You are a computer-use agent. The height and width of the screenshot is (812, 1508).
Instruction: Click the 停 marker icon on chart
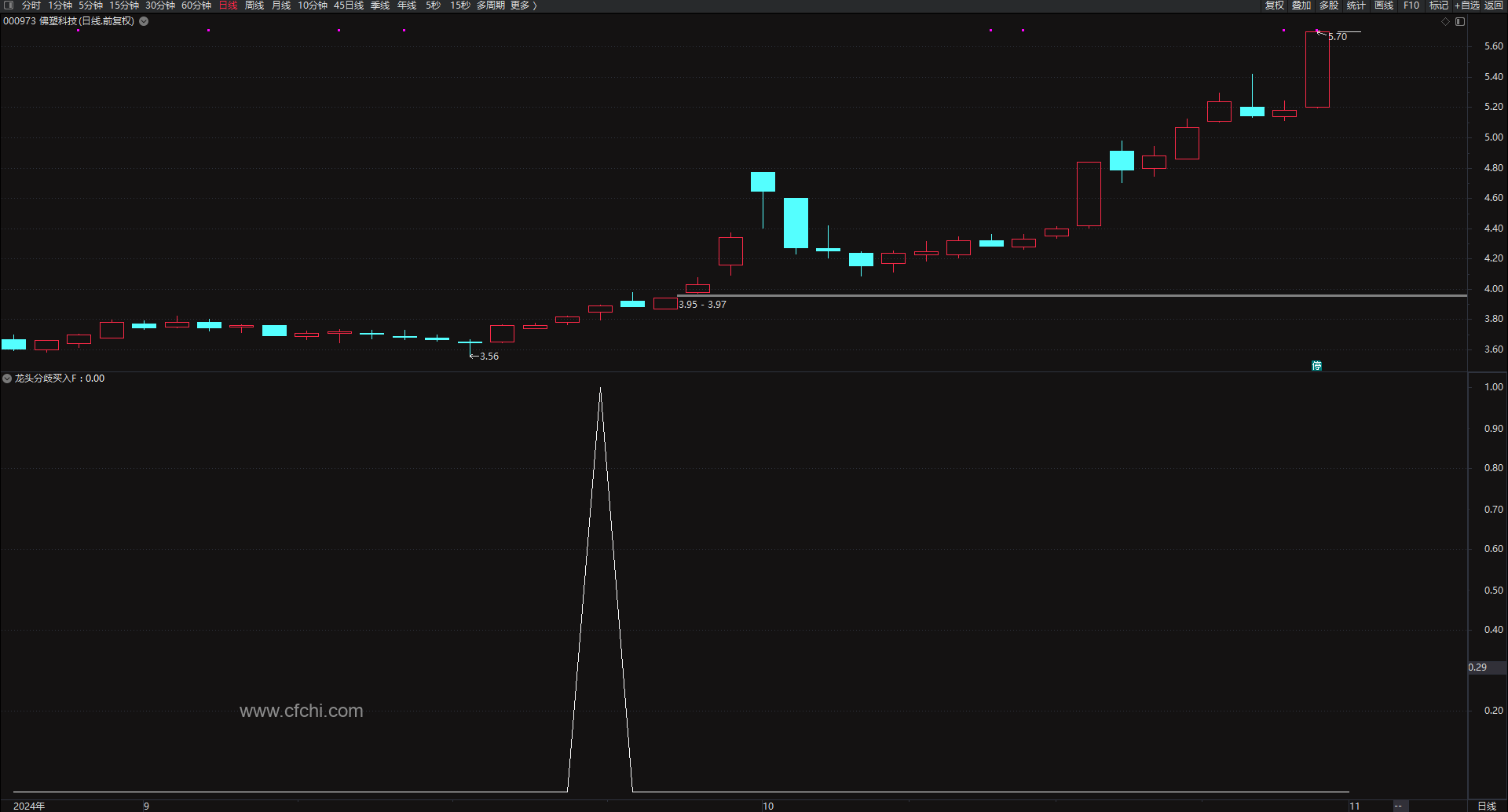1316,365
